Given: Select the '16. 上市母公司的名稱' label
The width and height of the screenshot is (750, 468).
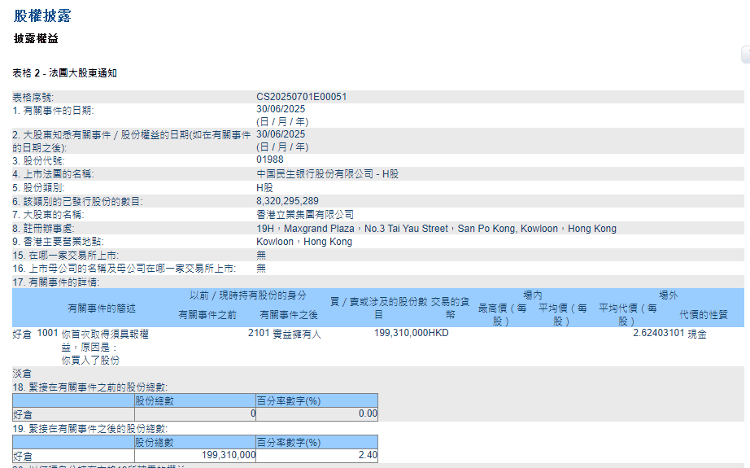Looking at the screenshot, I should pyautogui.click(x=124, y=269).
